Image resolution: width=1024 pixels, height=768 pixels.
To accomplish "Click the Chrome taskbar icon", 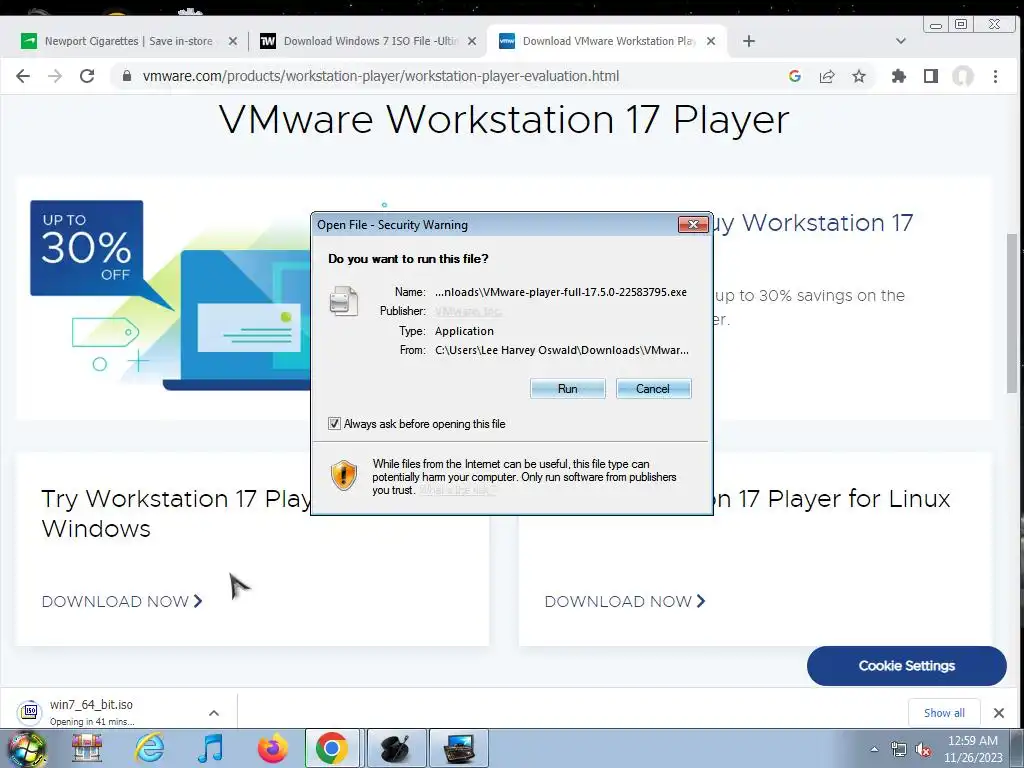I will [332, 748].
